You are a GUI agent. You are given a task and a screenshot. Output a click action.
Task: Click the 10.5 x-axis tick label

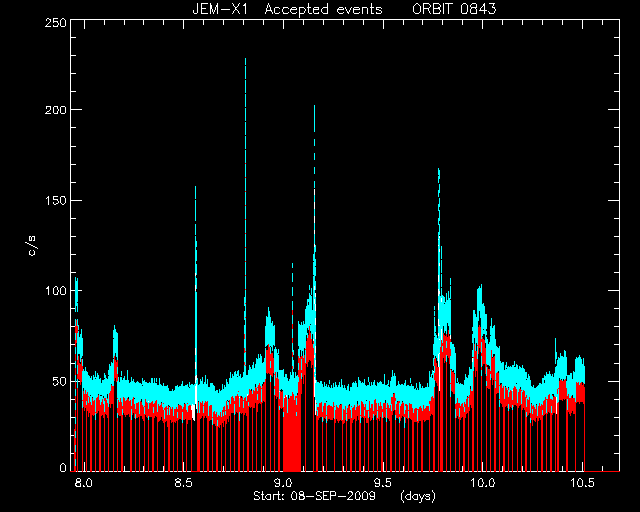click(x=582, y=483)
